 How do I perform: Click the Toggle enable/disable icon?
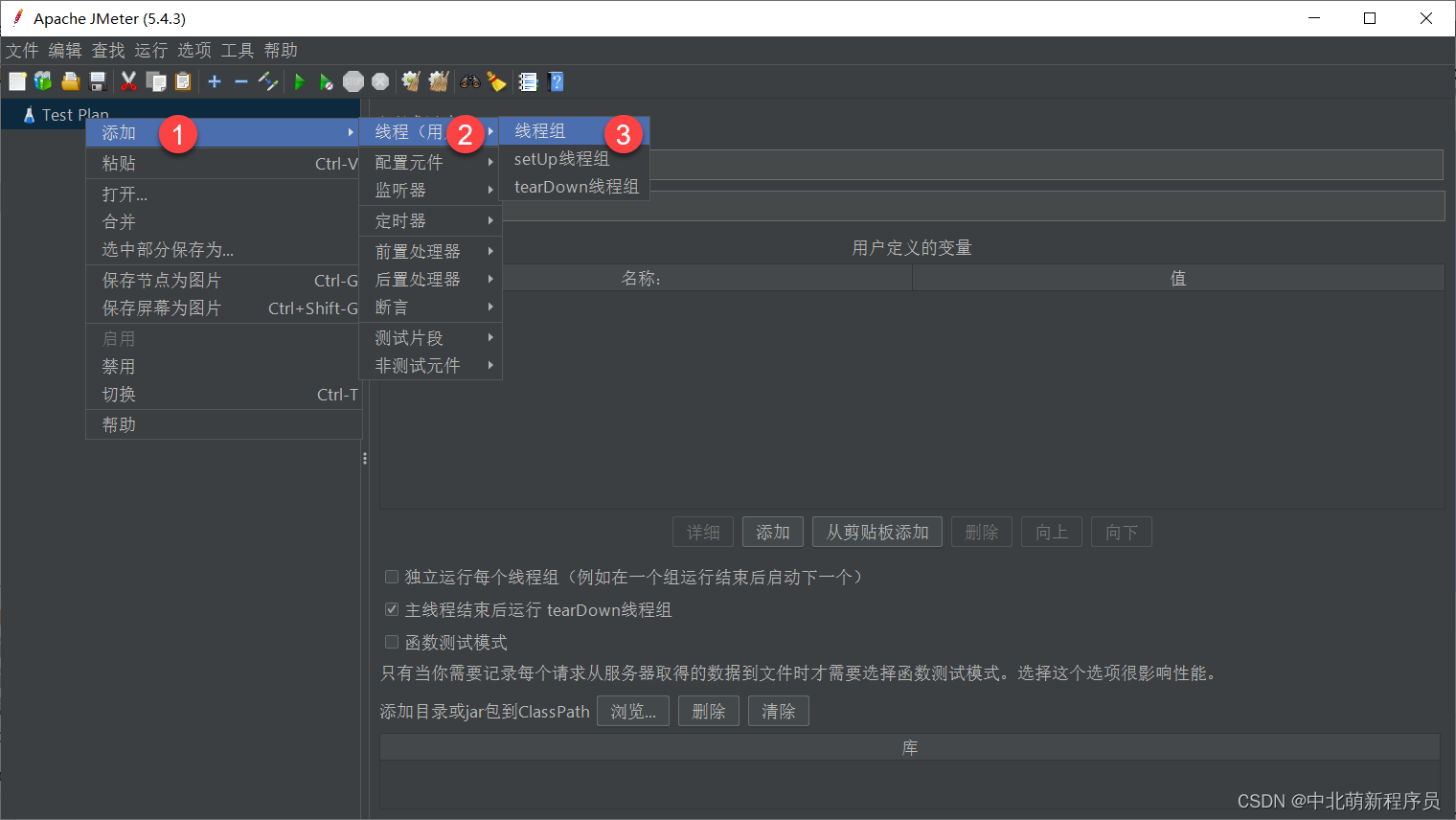click(268, 81)
